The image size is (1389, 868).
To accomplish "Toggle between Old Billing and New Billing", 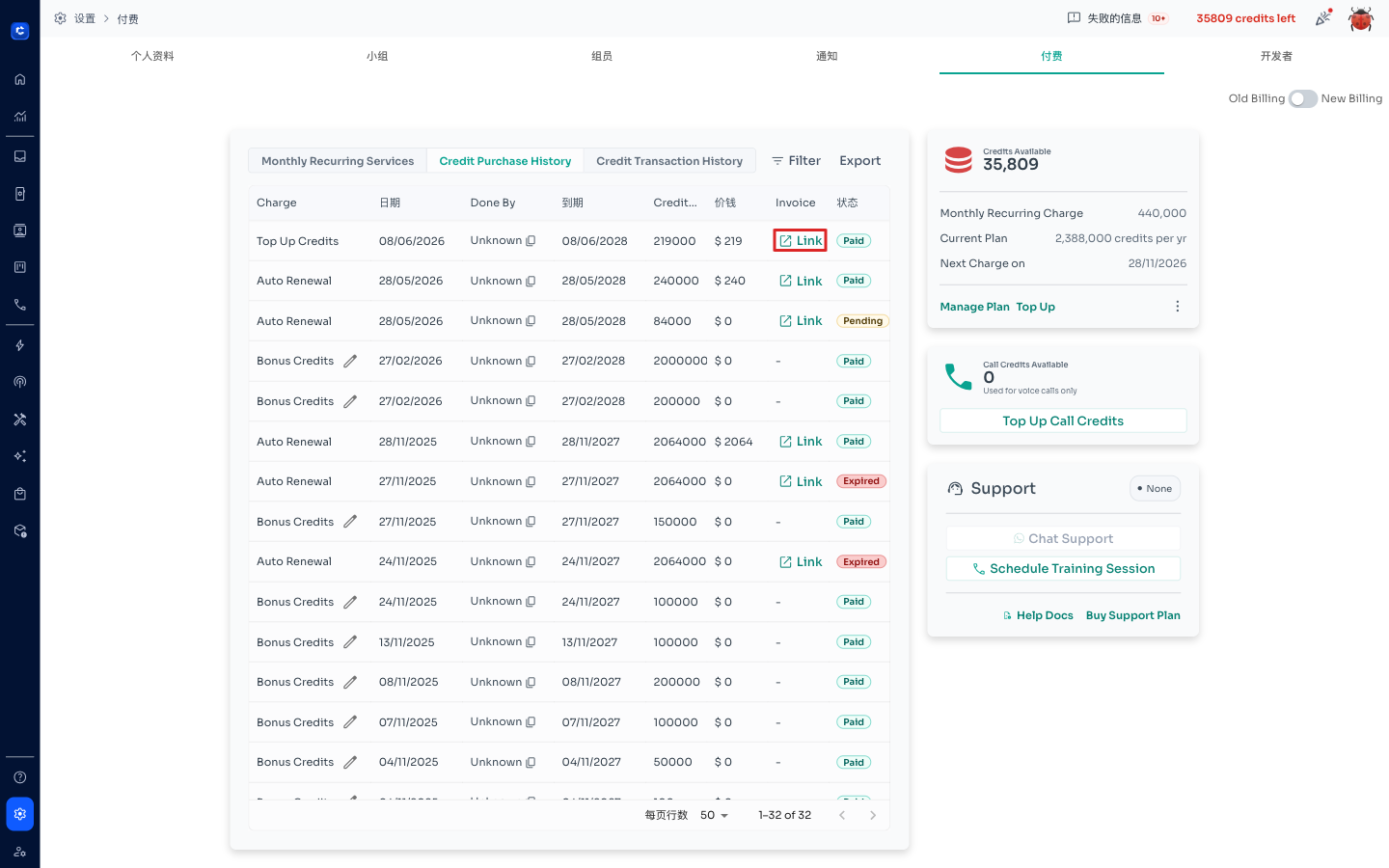I will 1303,98.
